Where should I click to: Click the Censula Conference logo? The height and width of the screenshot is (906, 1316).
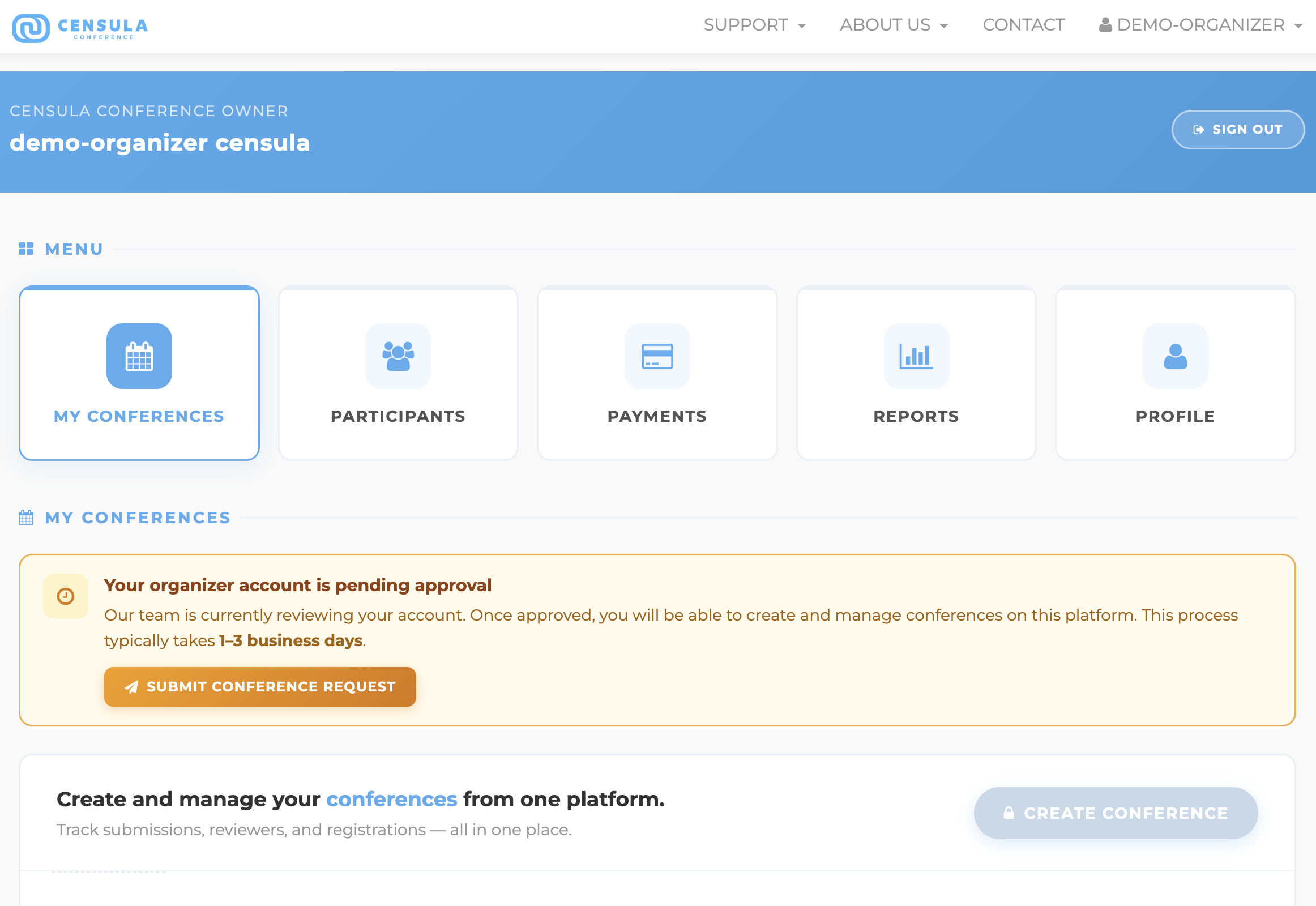point(80,27)
